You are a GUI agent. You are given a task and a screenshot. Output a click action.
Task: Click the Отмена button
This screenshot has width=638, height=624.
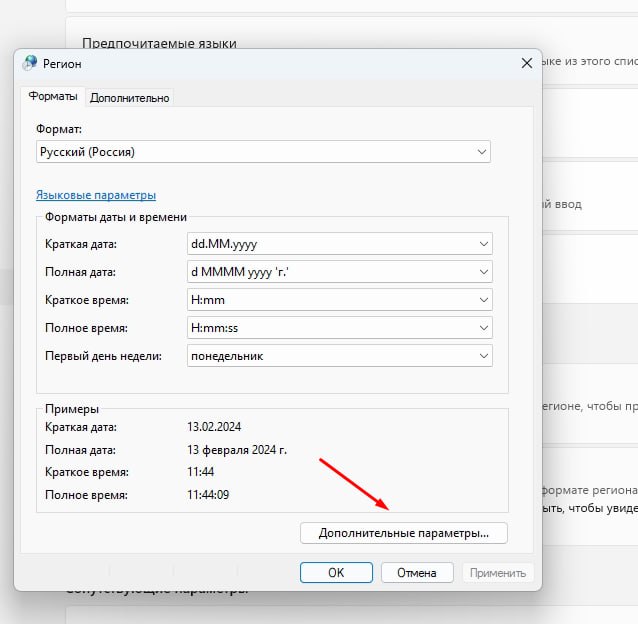coord(417,573)
